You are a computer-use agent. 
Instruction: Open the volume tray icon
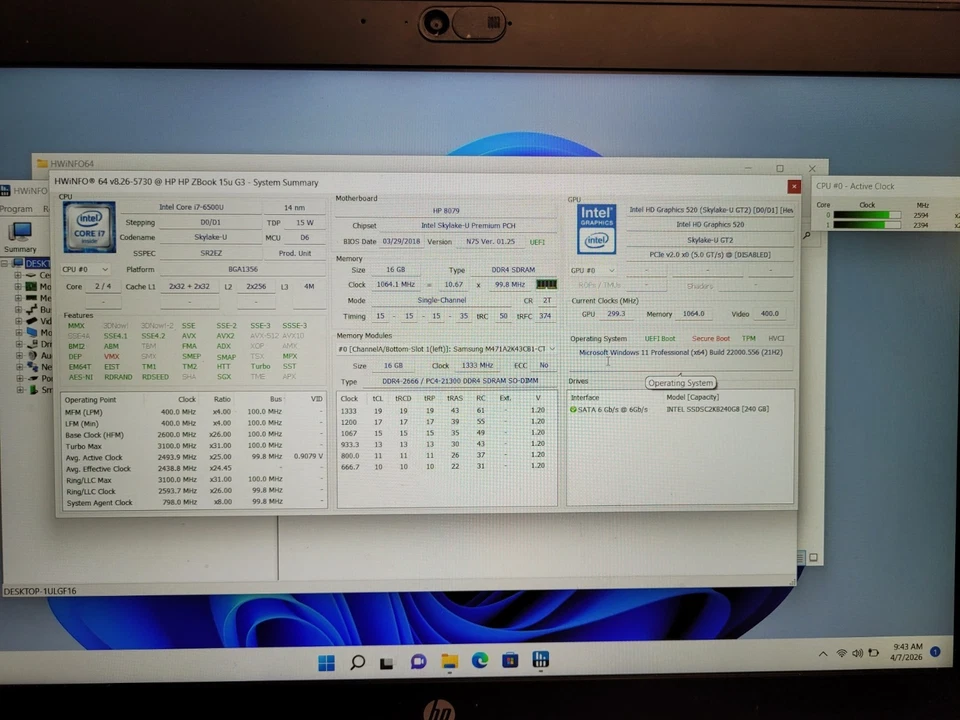(x=857, y=654)
